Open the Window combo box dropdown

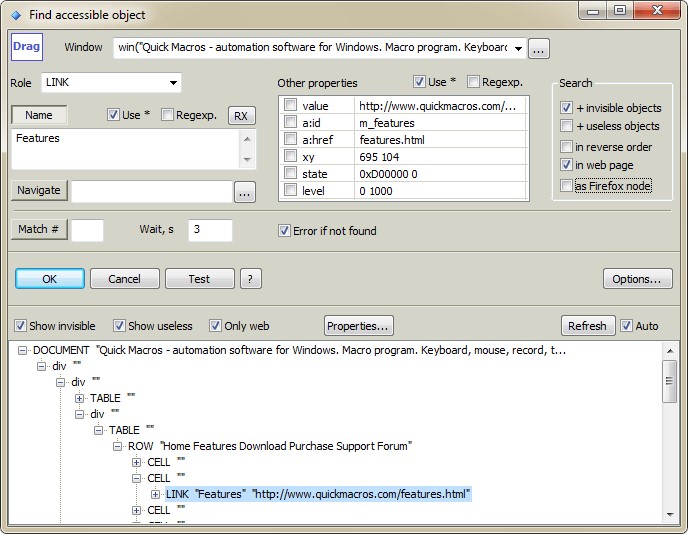click(x=518, y=48)
